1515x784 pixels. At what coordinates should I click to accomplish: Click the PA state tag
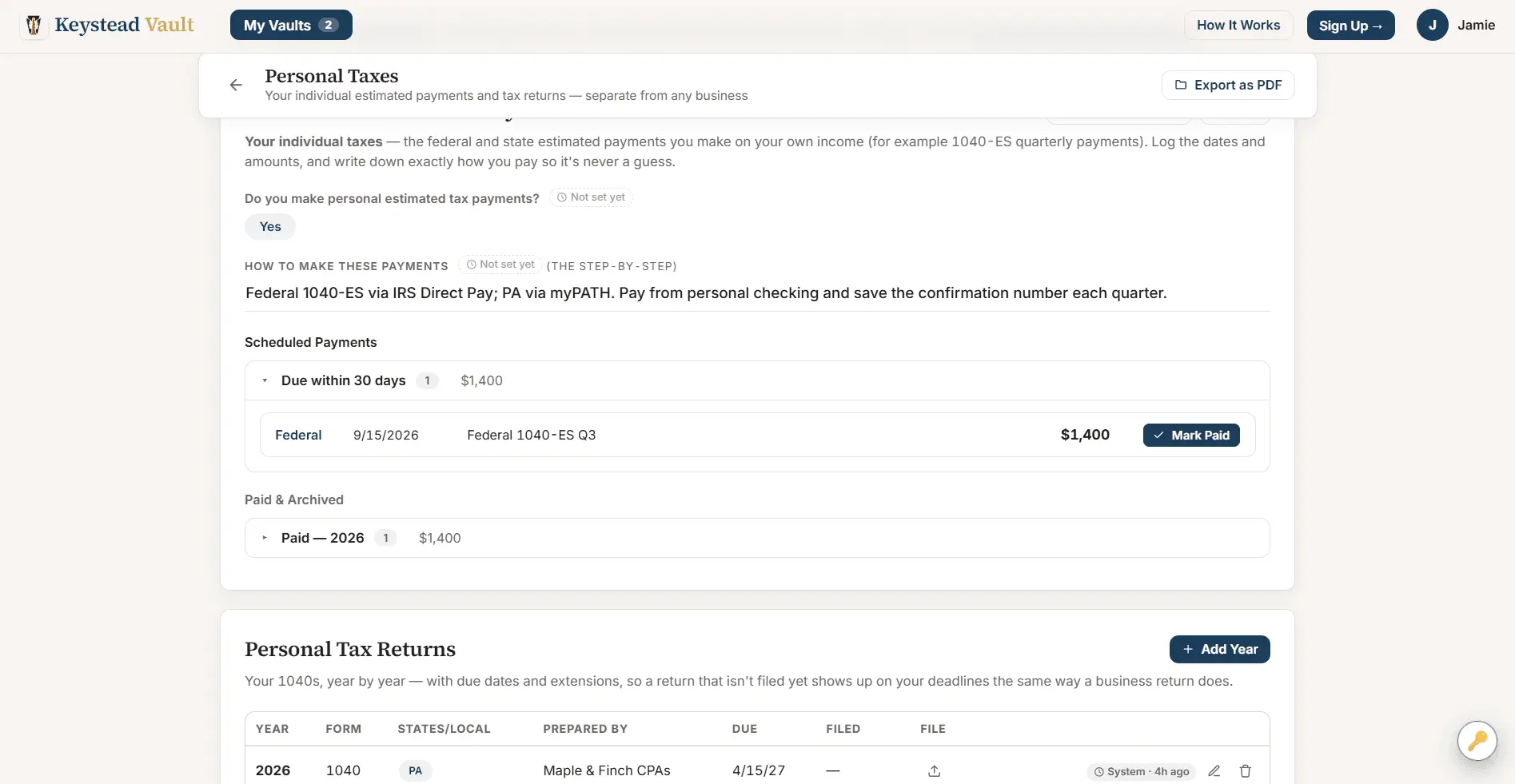[415, 771]
